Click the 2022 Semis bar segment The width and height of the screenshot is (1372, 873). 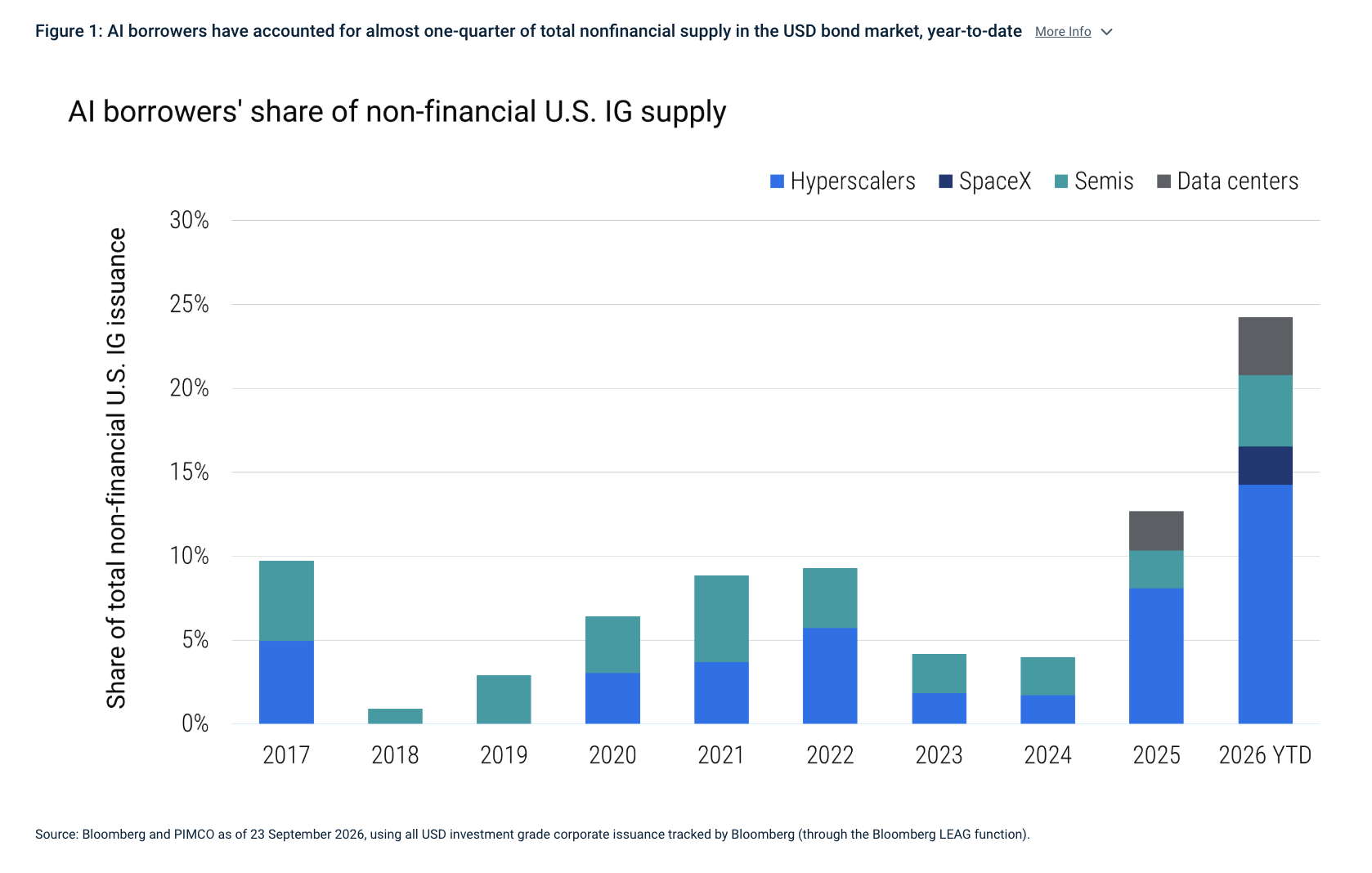point(830,598)
